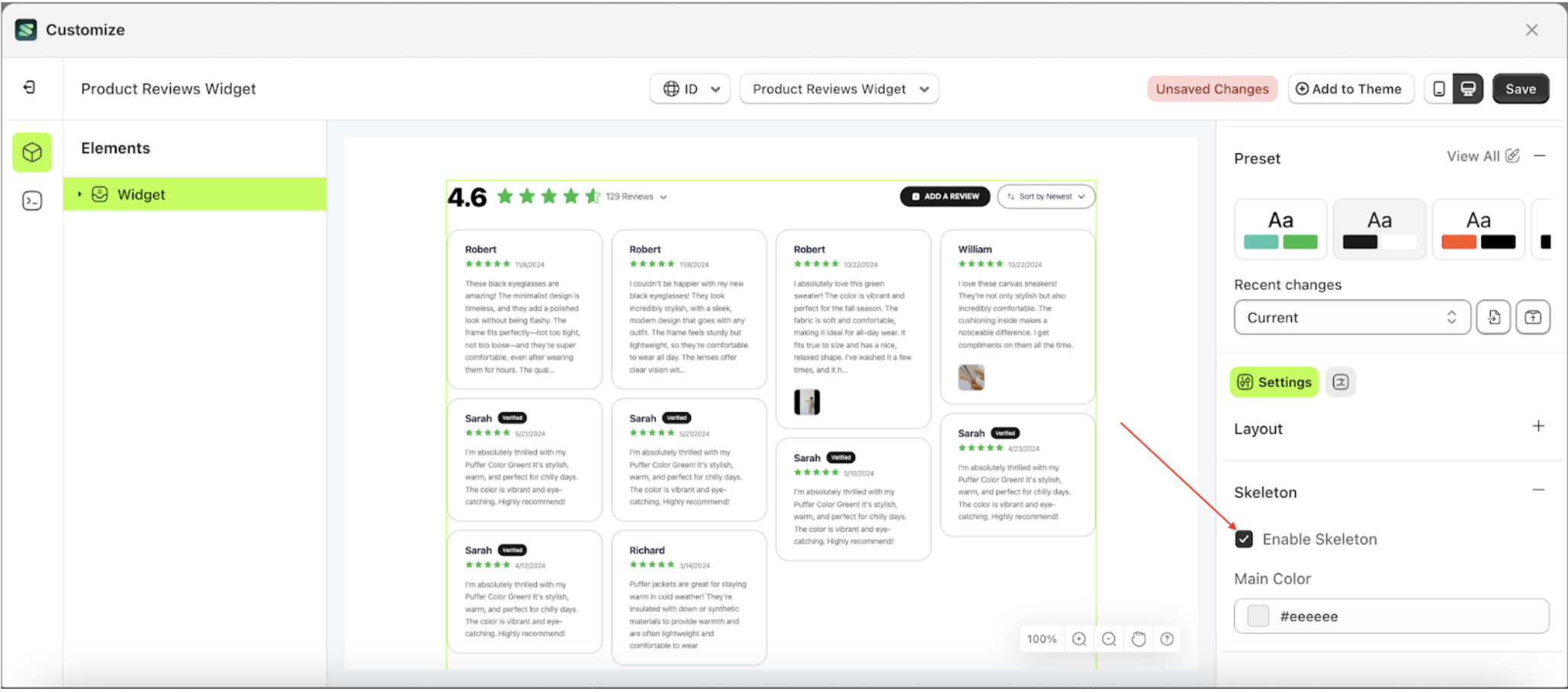Screen dimensions: 1568x692
Task: Expand the Current recent changes dropdown
Action: [x=1351, y=317]
